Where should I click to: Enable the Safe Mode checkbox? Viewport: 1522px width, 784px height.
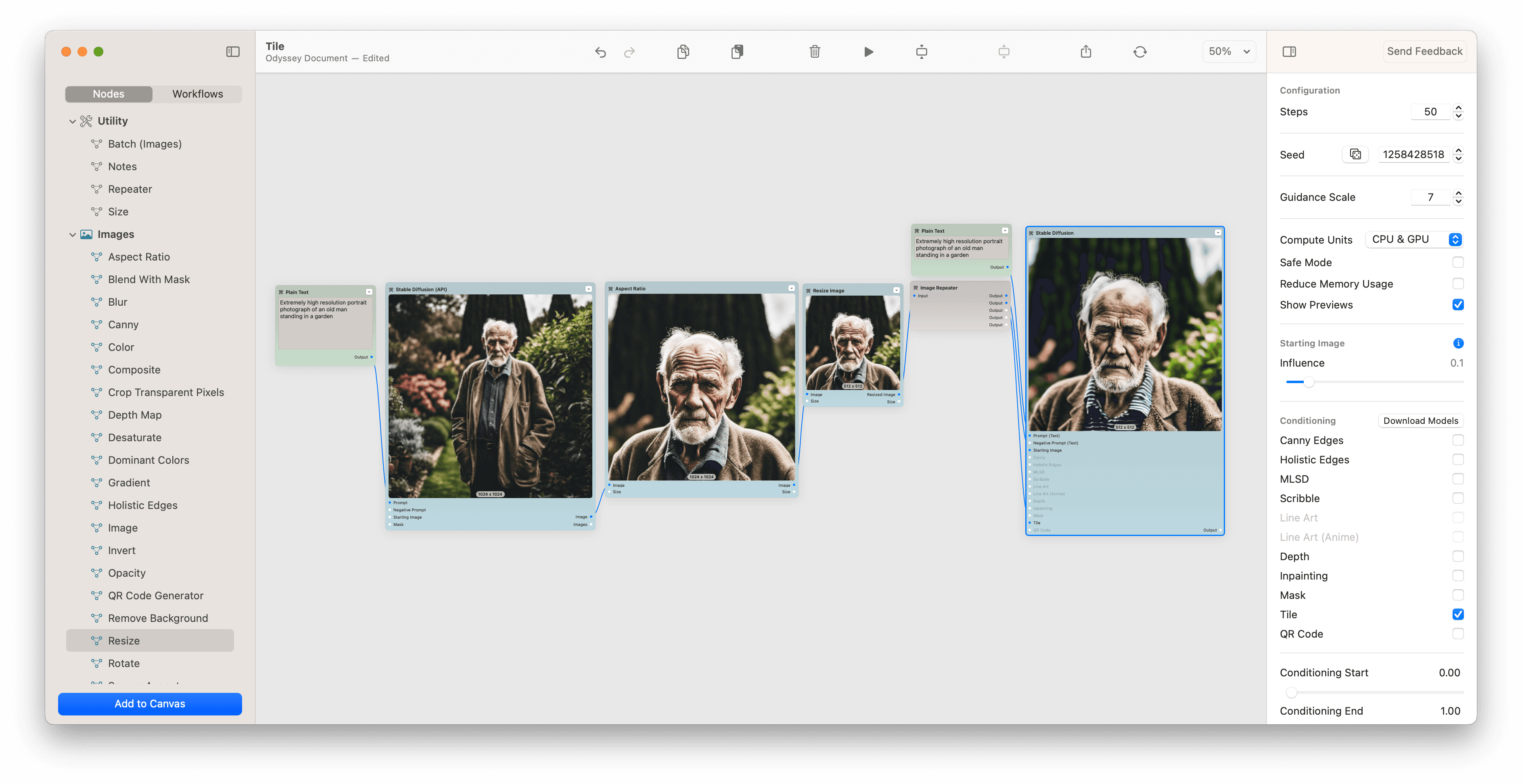1457,262
